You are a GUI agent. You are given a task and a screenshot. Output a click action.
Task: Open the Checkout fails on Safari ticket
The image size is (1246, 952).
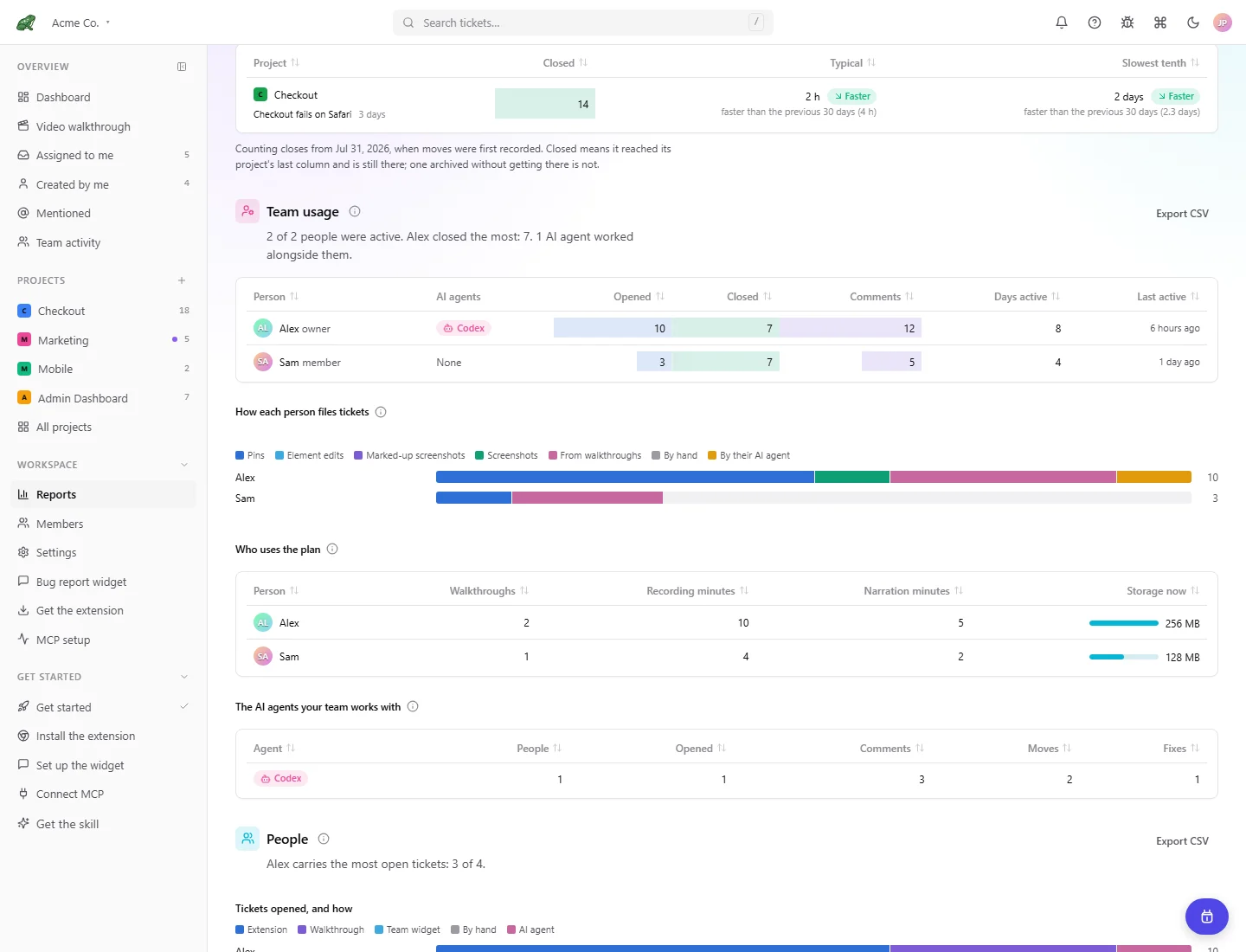(x=302, y=114)
